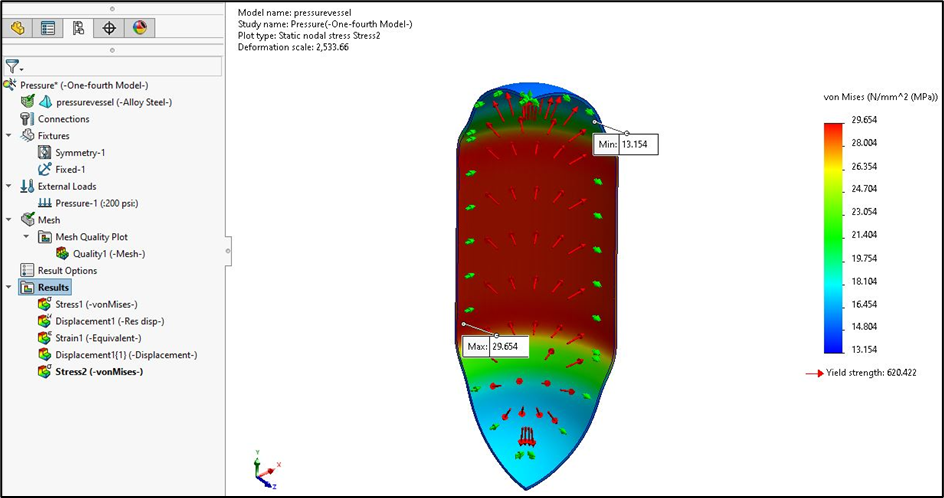Click the Connections bolt icon
Viewport: 944px width, 498px height.
(x=28, y=119)
